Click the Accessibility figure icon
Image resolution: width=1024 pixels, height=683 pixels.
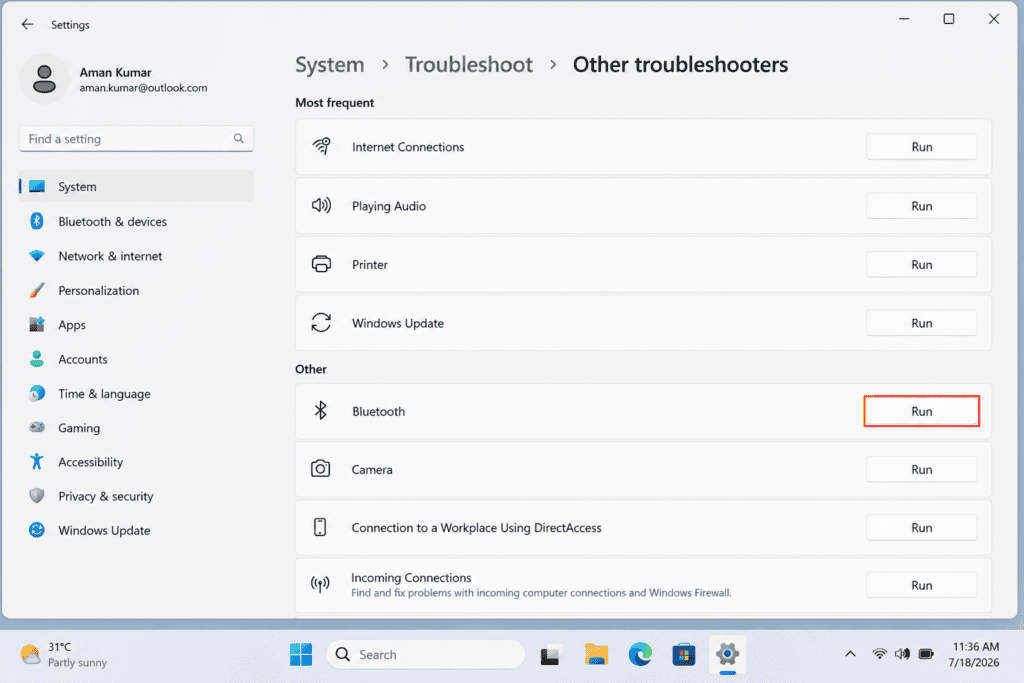[x=37, y=462]
